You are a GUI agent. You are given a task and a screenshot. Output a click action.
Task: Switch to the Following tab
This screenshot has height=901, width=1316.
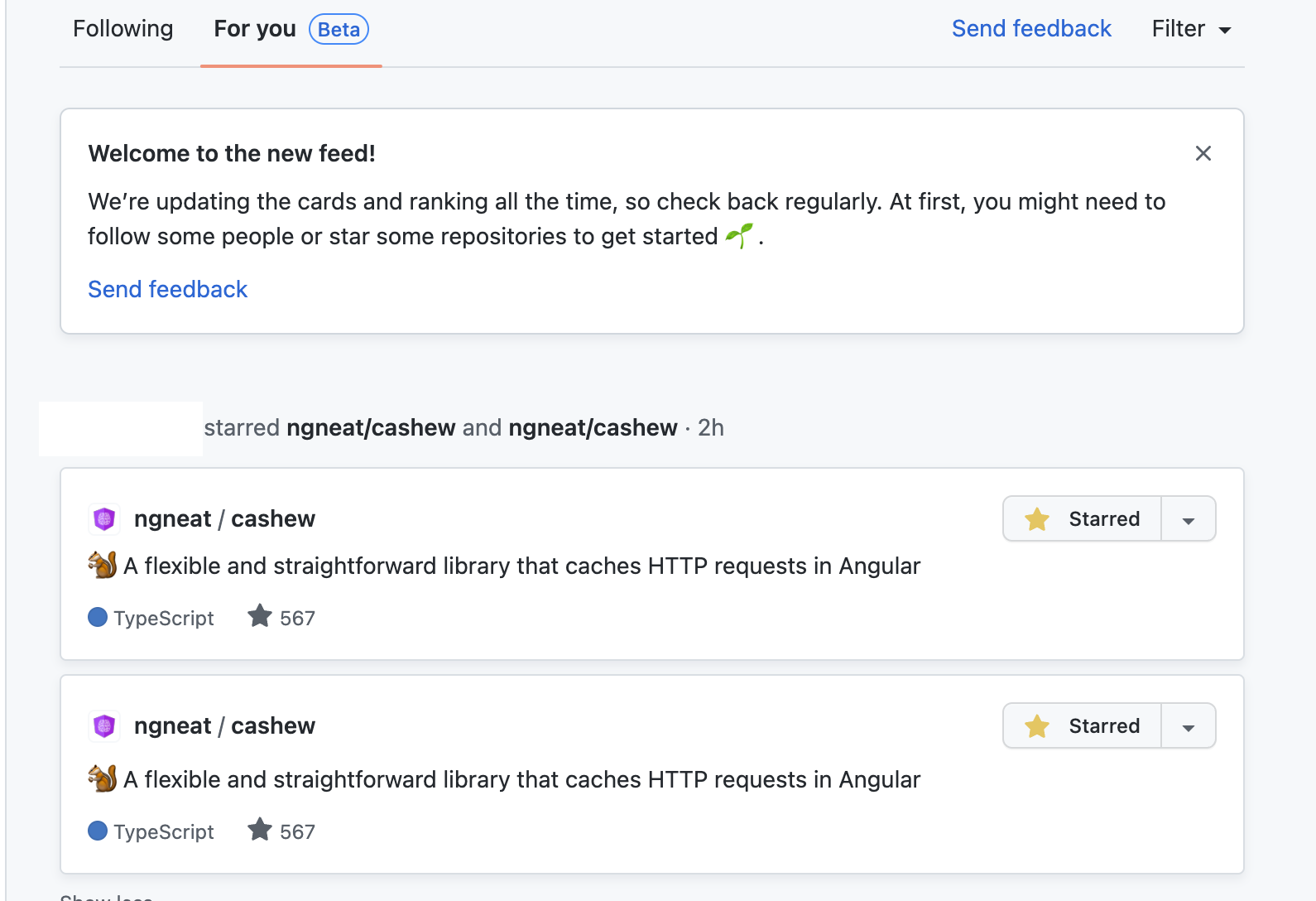123,29
